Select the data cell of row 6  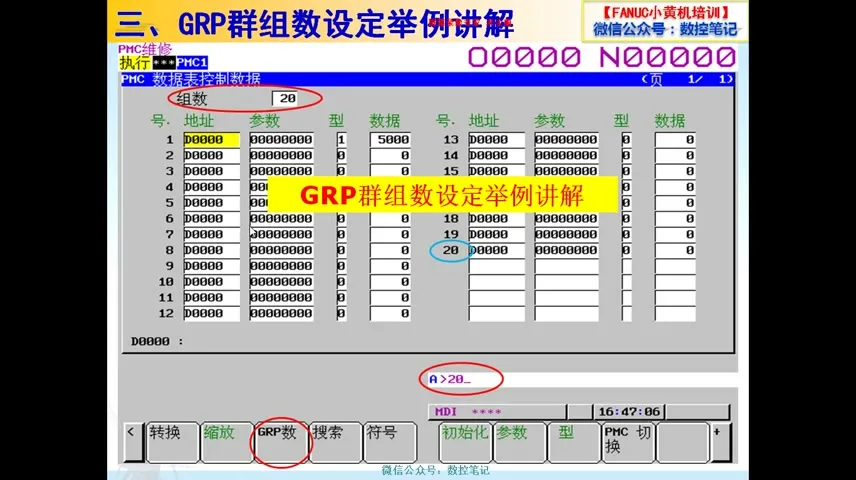(390, 218)
